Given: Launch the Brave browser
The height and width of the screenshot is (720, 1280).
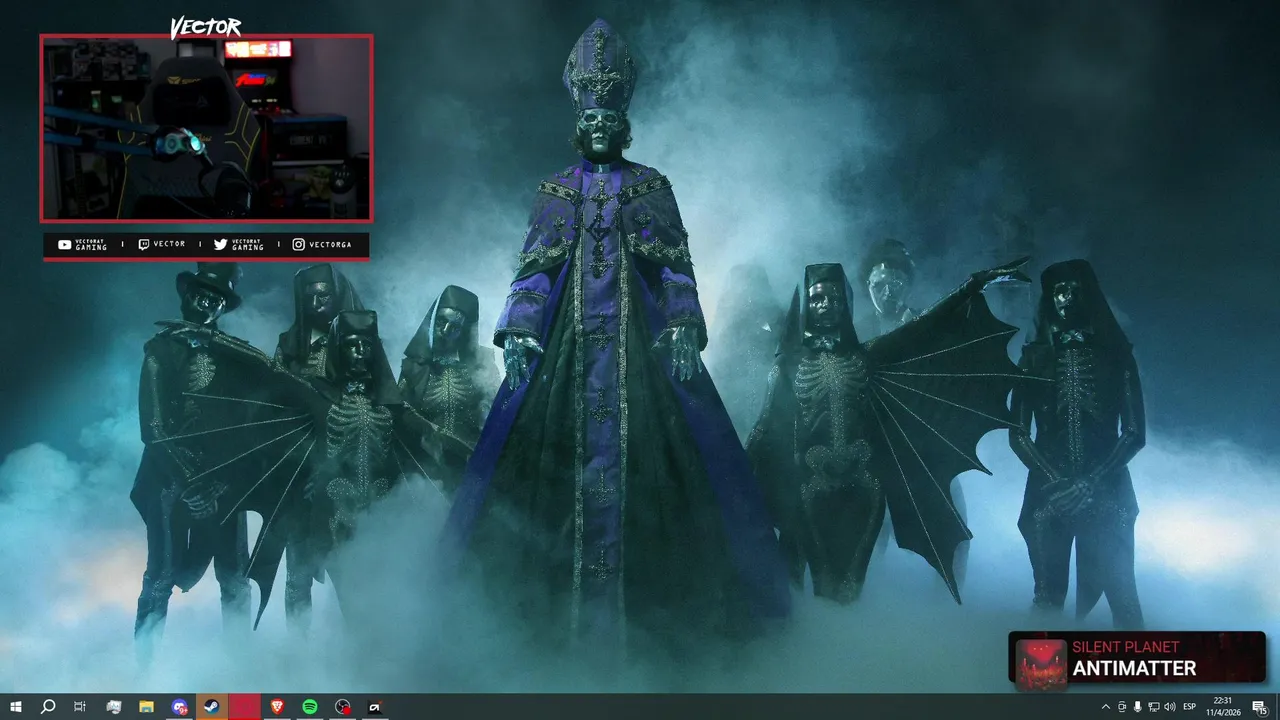Looking at the screenshot, I should pyautogui.click(x=277, y=707).
